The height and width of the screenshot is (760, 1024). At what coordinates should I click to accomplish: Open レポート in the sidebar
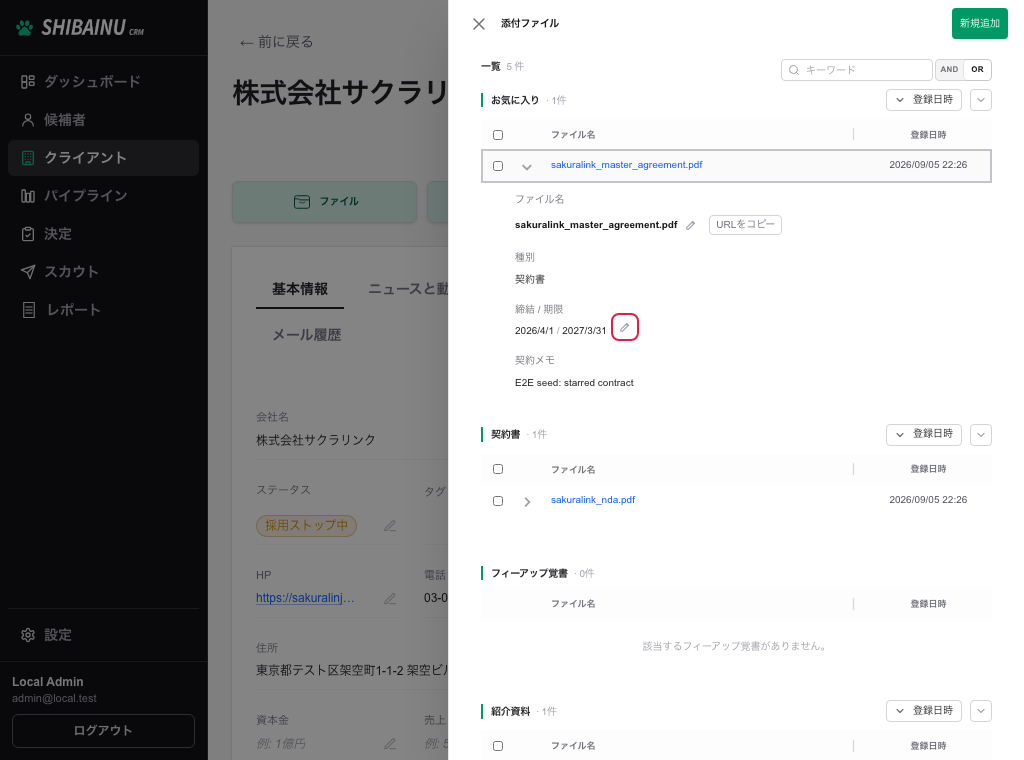click(x=103, y=310)
